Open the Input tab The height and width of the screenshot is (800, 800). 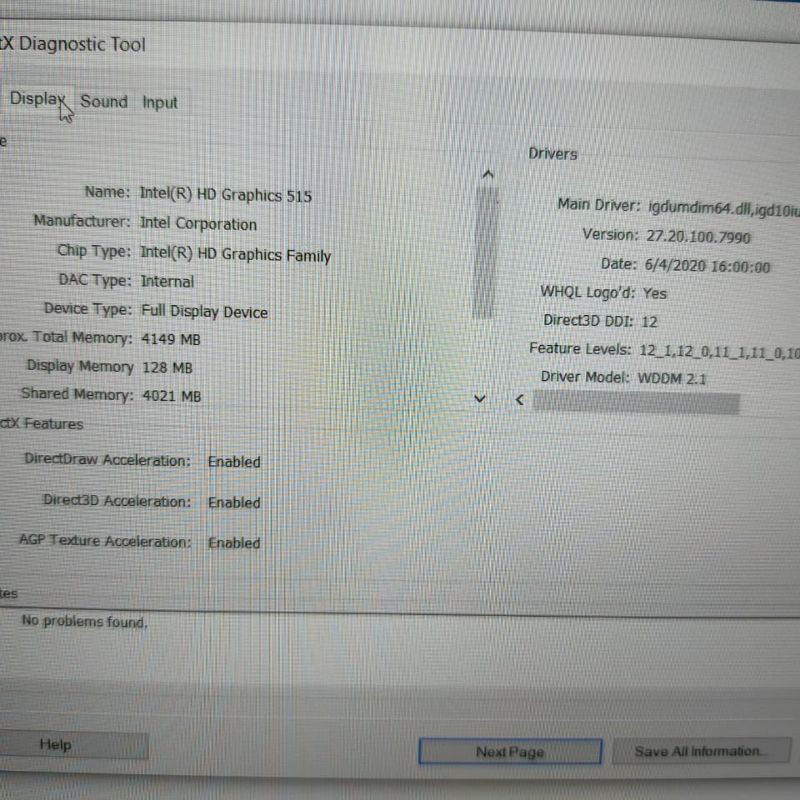coord(160,103)
